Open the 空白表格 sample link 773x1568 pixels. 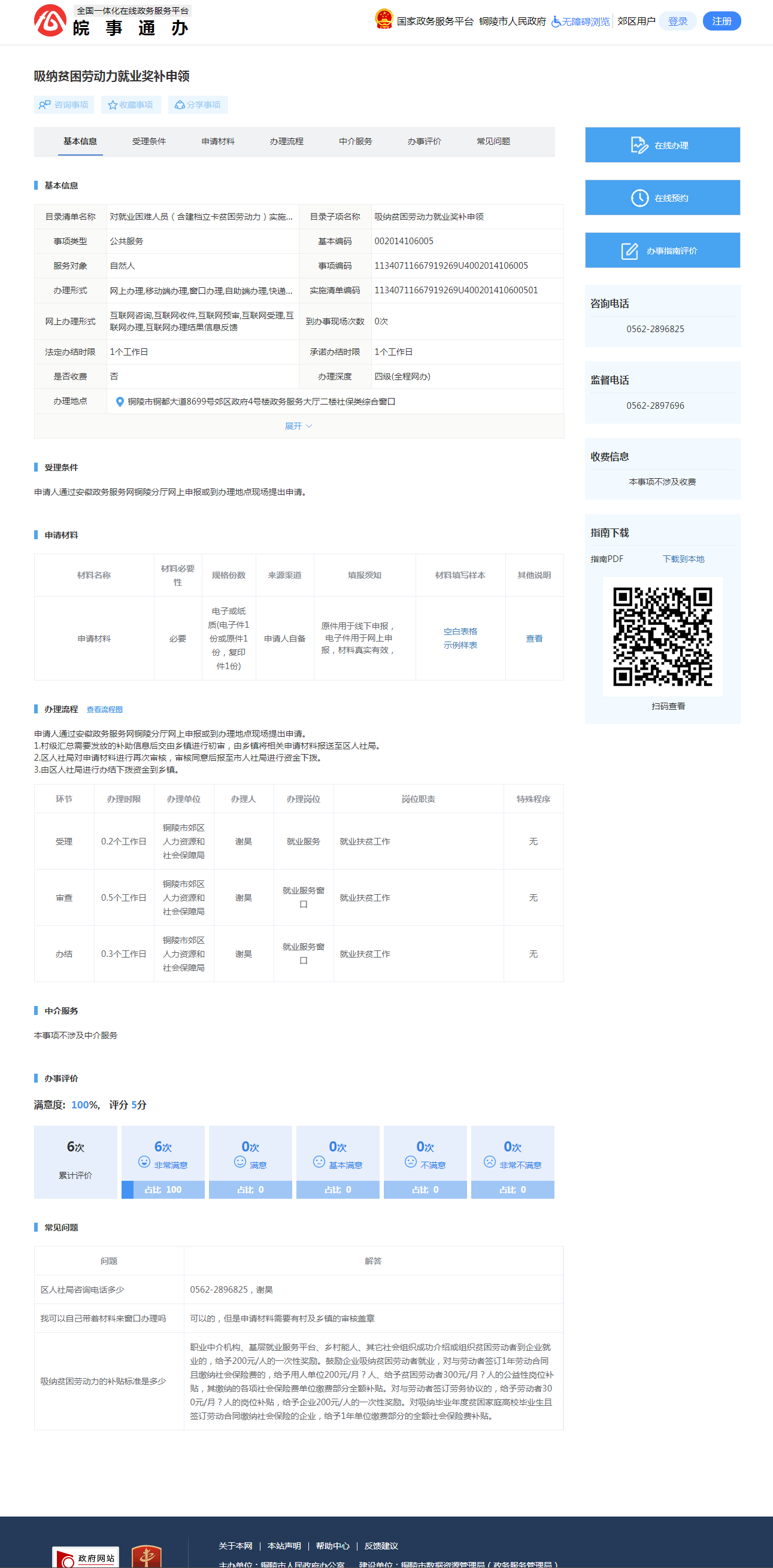tap(460, 631)
